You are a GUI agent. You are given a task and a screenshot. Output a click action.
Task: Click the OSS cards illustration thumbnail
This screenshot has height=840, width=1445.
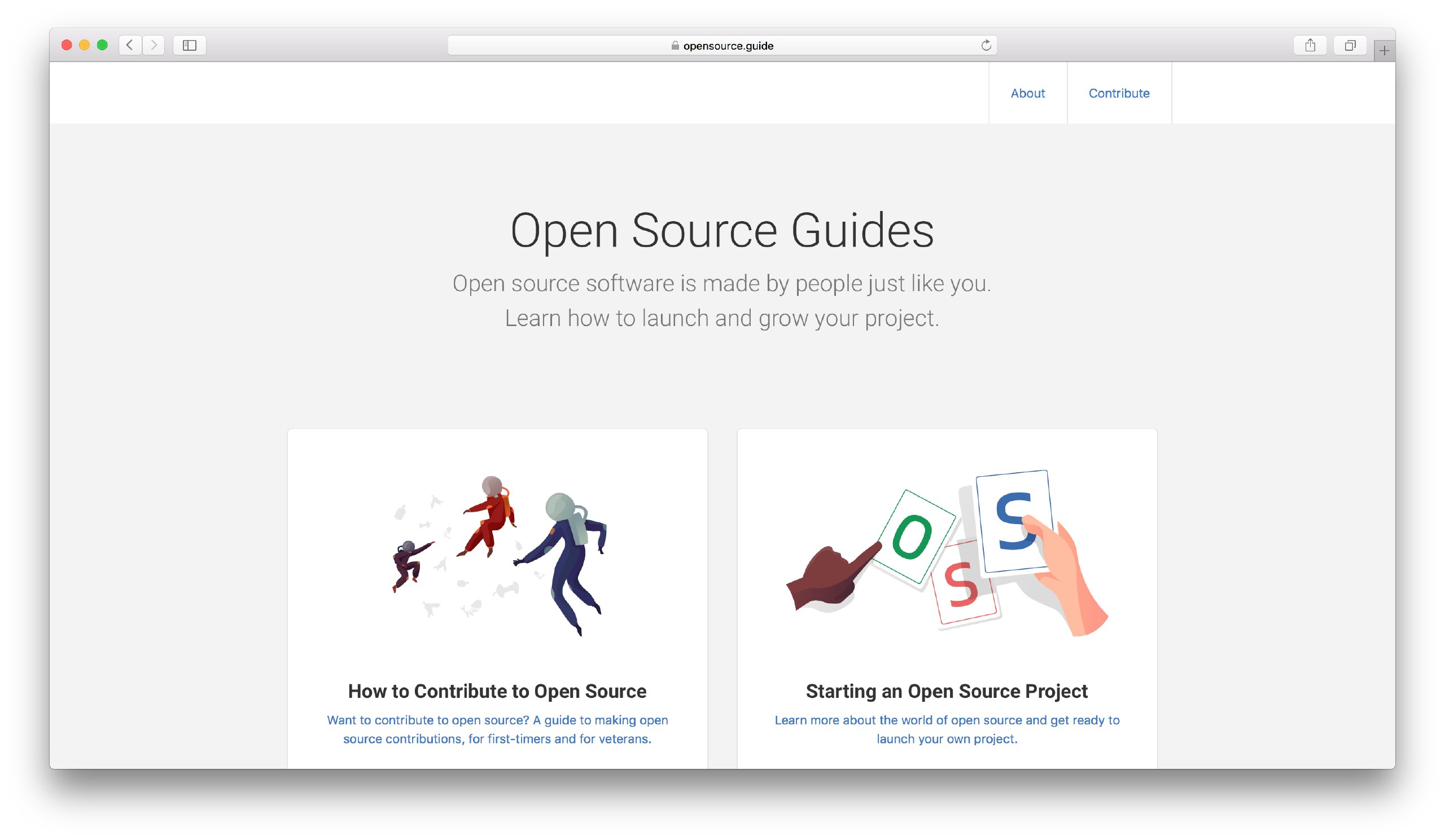[947, 553]
